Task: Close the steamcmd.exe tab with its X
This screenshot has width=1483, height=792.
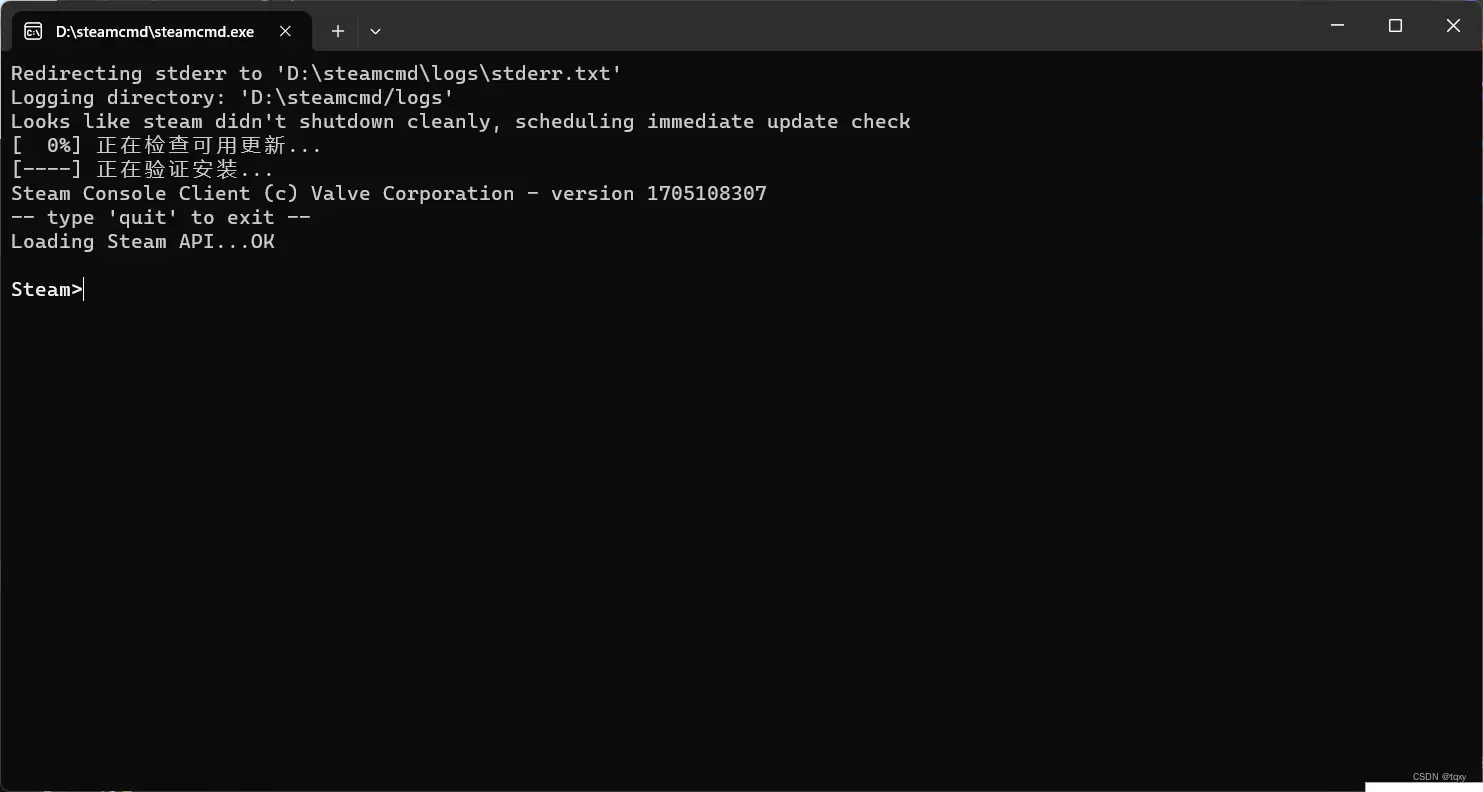Action: pos(285,31)
